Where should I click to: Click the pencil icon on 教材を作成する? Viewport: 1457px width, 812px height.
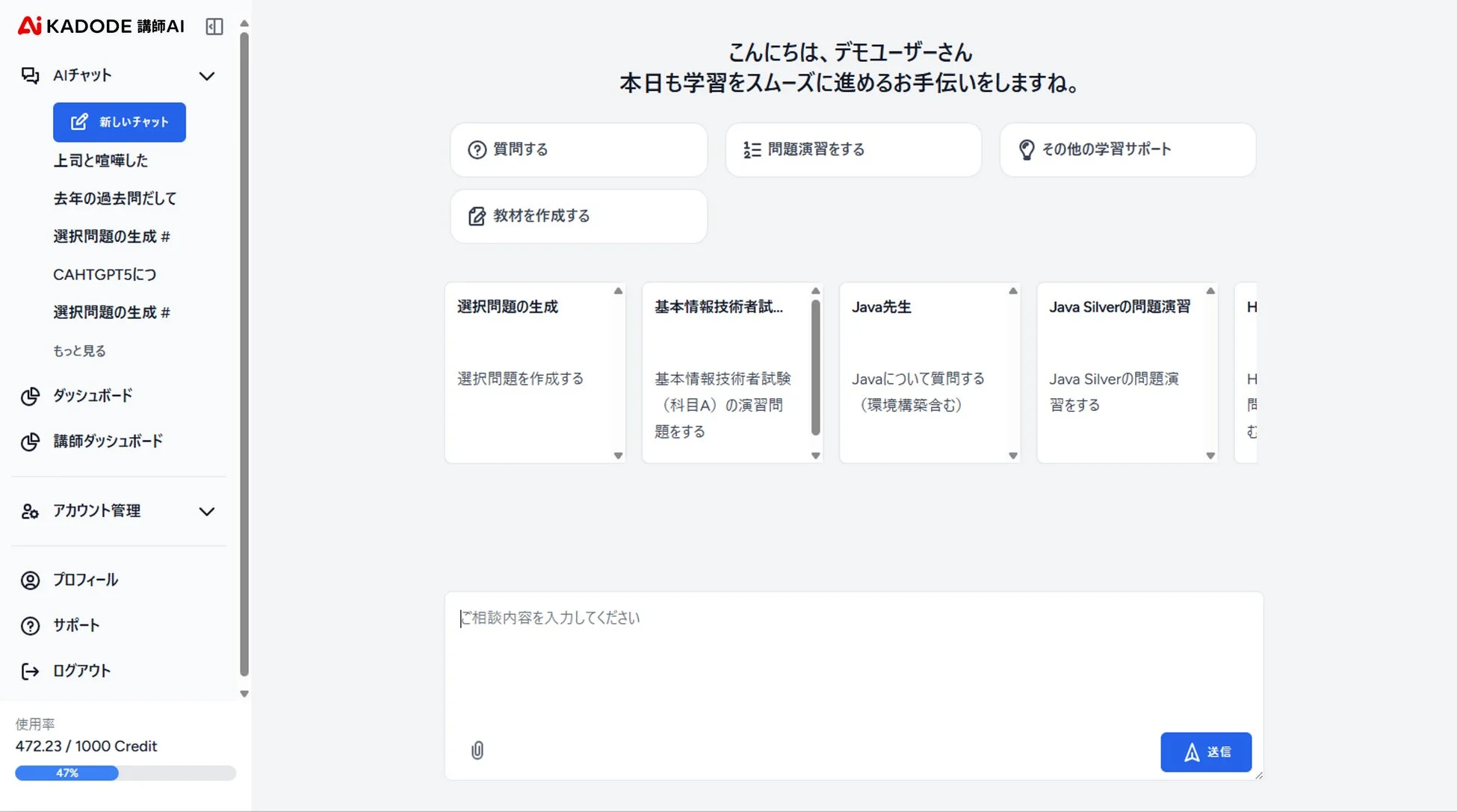pos(477,216)
